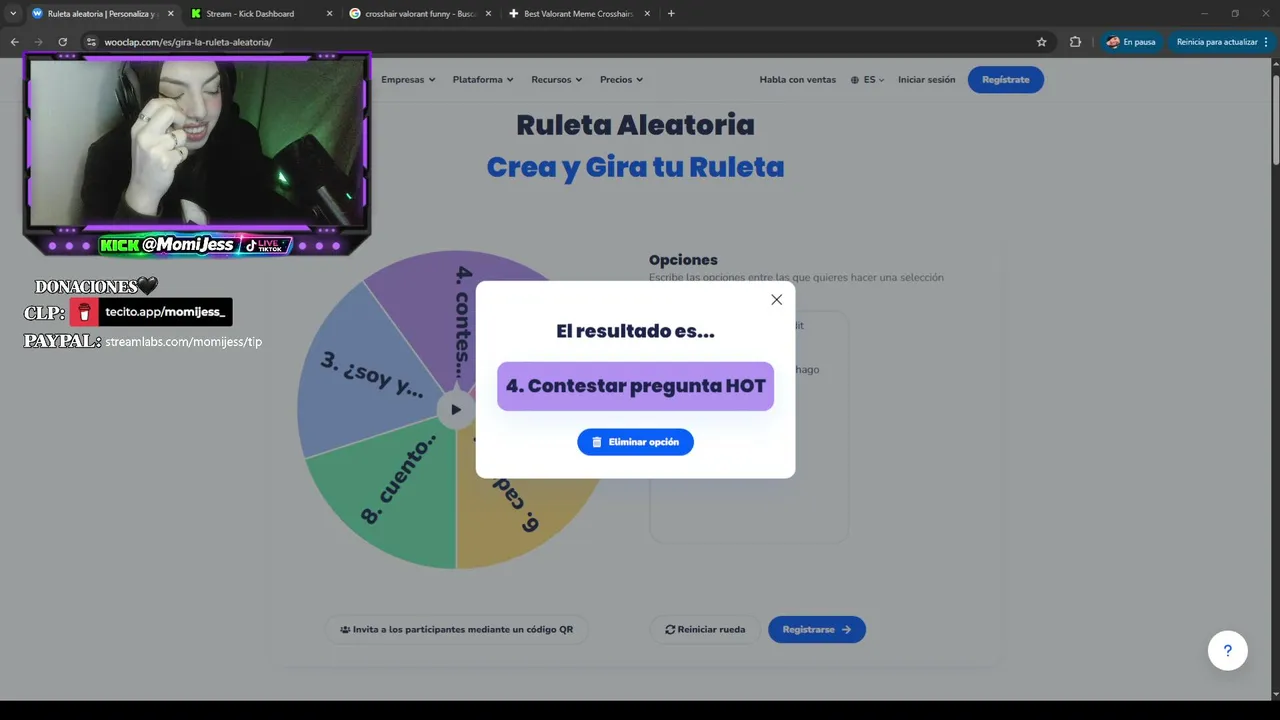Click Registrarse button below options
This screenshot has width=1280, height=720.
817,630
